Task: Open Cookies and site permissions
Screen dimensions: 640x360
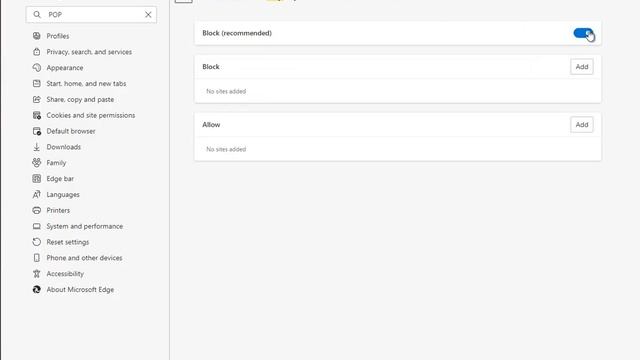Action: pyautogui.click(x=91, y=116)
